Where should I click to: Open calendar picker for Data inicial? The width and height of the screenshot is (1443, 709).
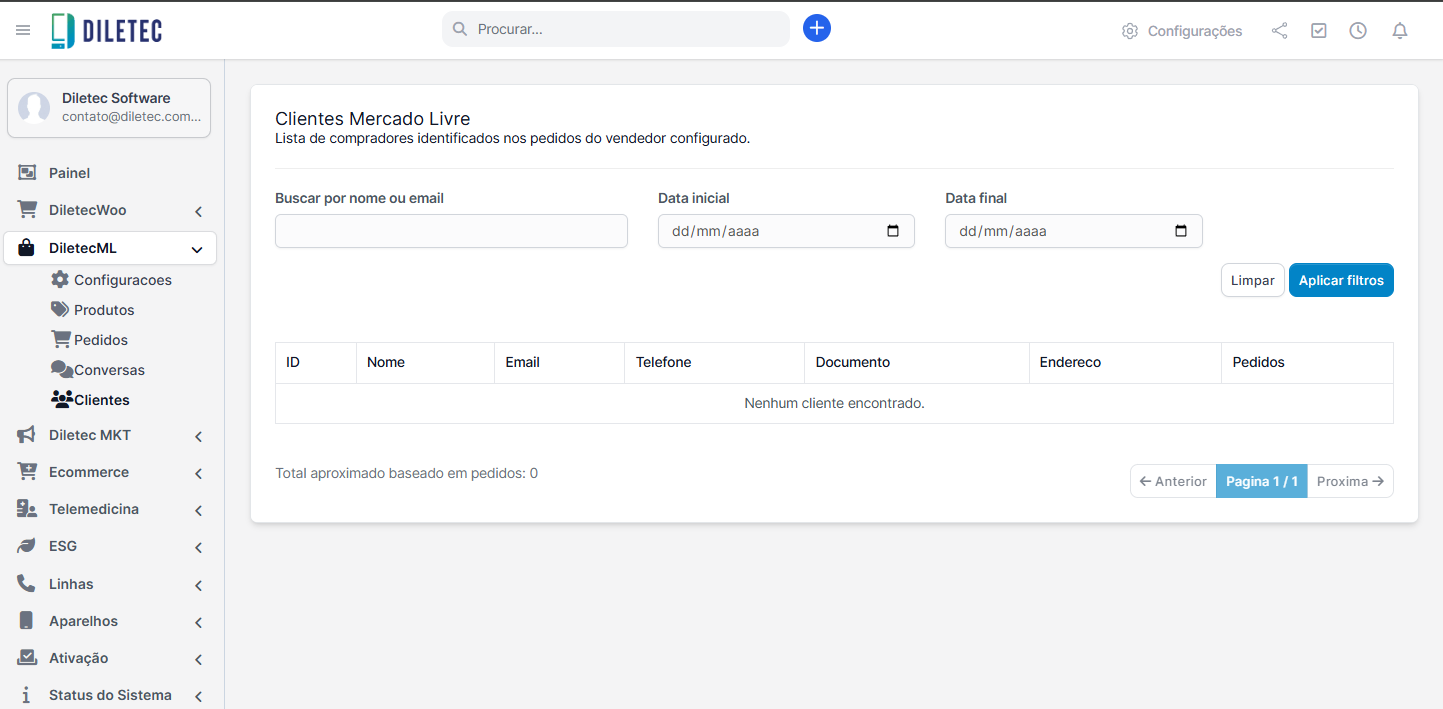coord(893,231)
